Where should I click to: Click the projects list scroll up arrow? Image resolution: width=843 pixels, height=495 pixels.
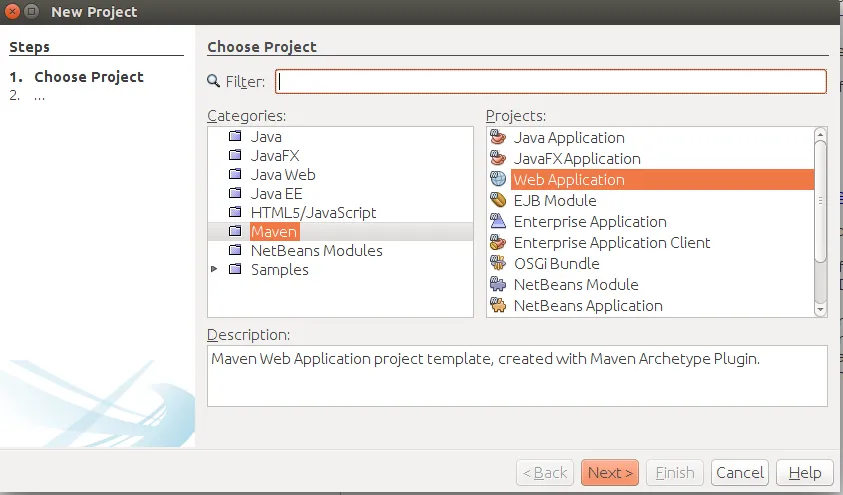tap(820, 134)
